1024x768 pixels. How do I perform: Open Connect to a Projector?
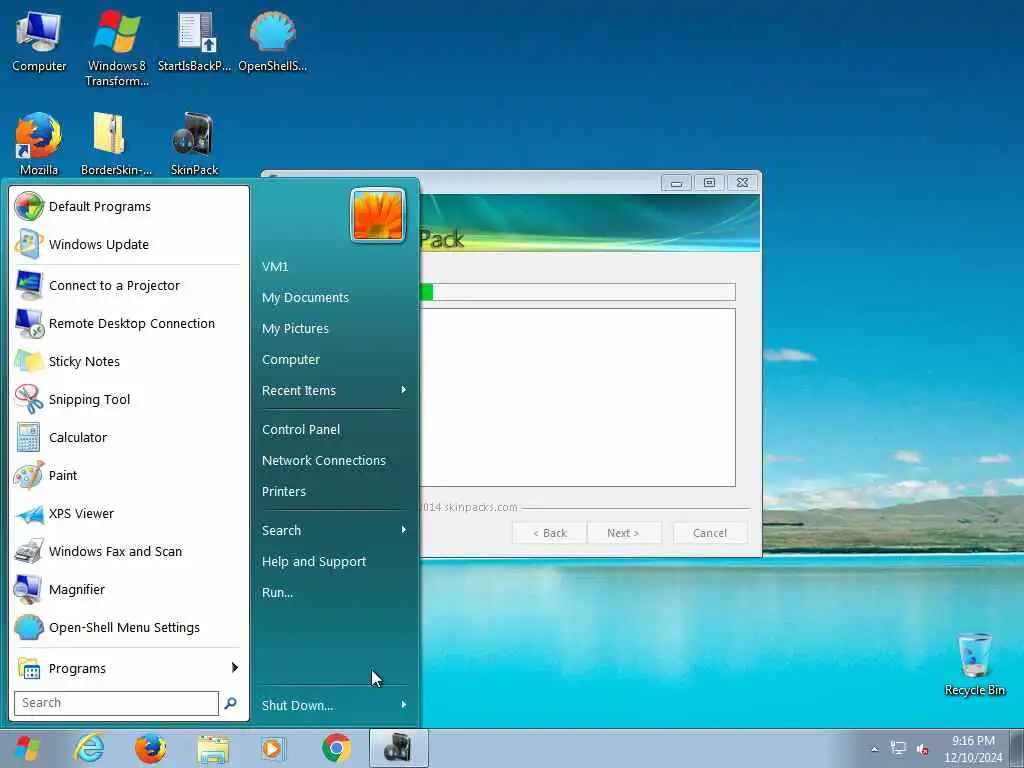(129, 285)
